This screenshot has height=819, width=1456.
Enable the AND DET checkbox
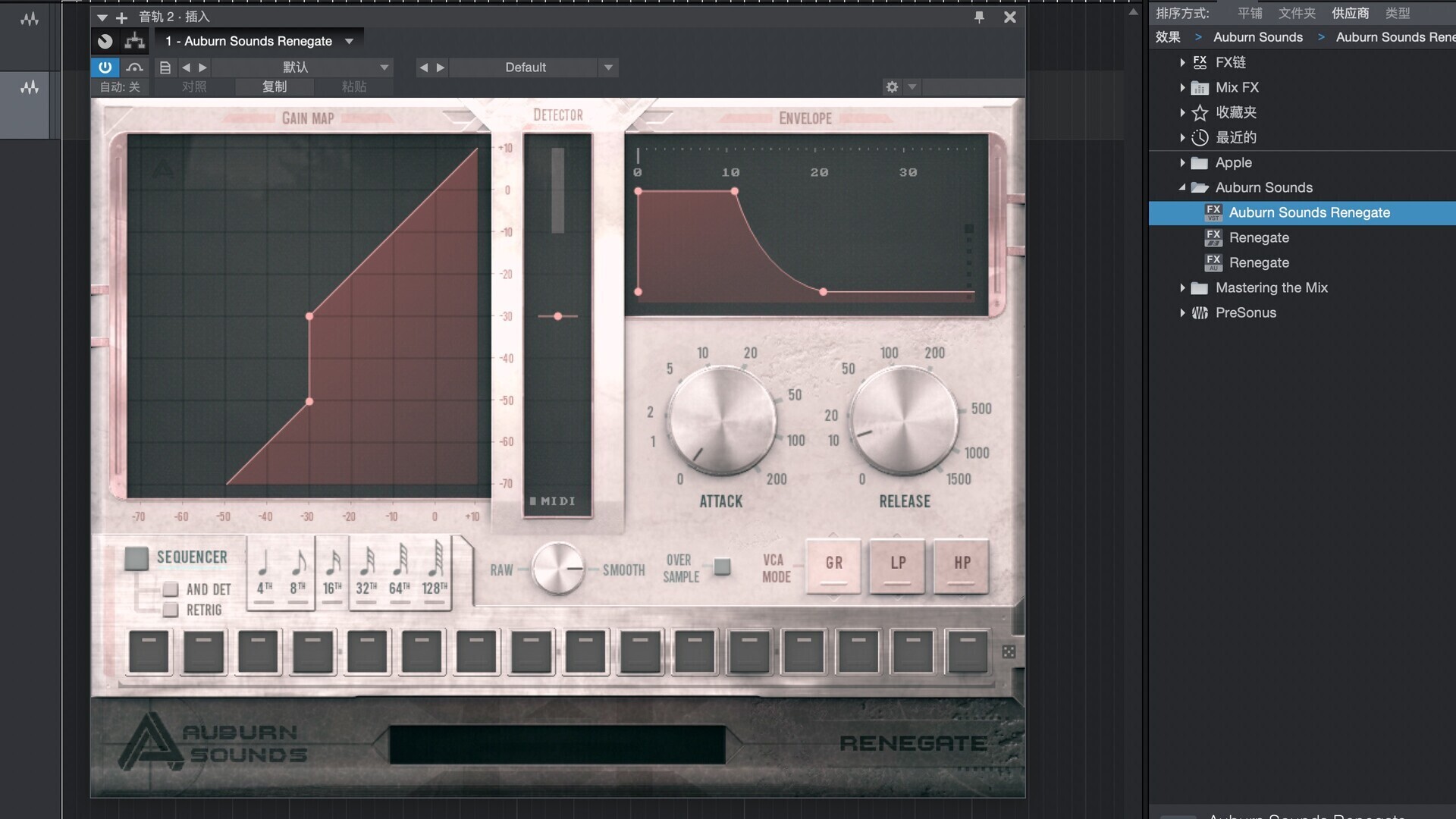coord(171,589)
